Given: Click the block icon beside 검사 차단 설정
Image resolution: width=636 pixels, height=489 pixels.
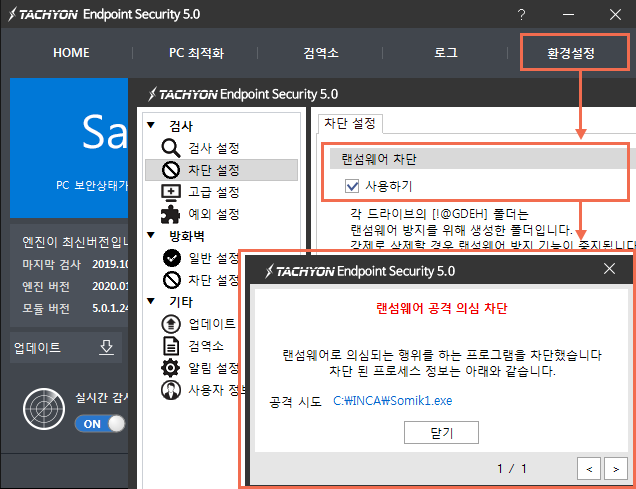Looking at the screenshot, I should pyautogui.click(x=171, y=170).
